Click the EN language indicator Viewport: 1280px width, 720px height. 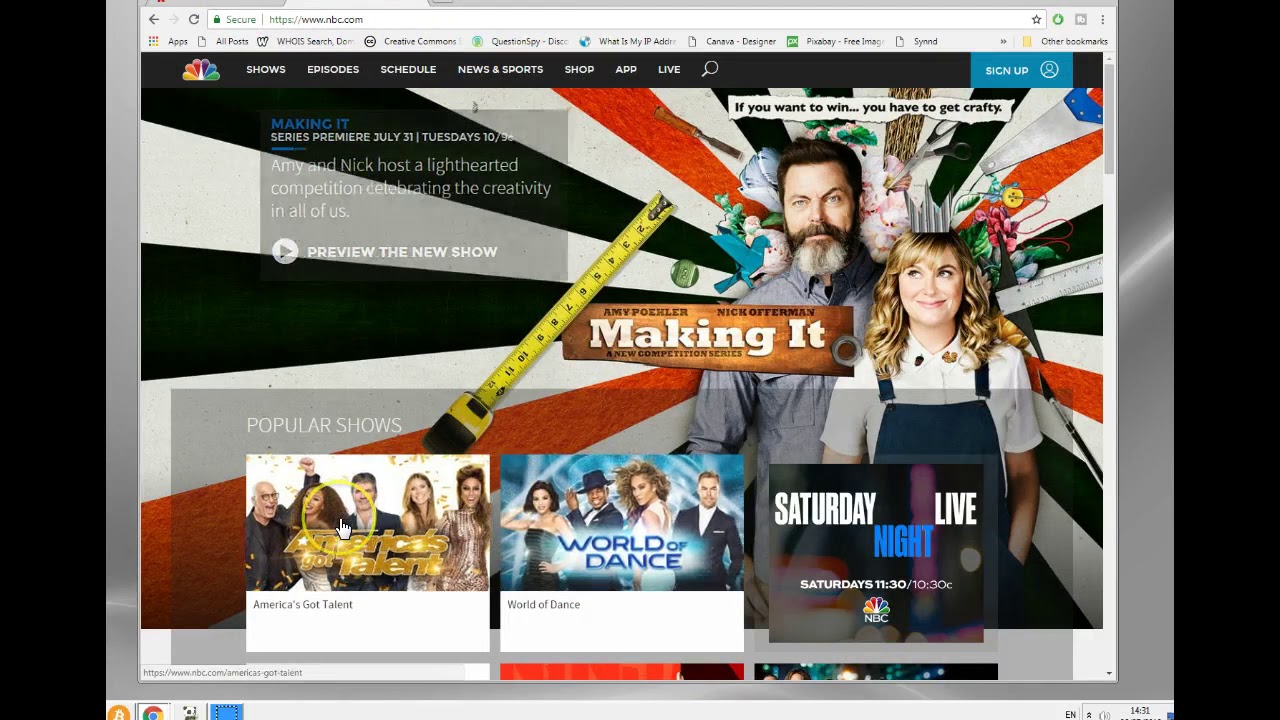(x=1071, y=715)
